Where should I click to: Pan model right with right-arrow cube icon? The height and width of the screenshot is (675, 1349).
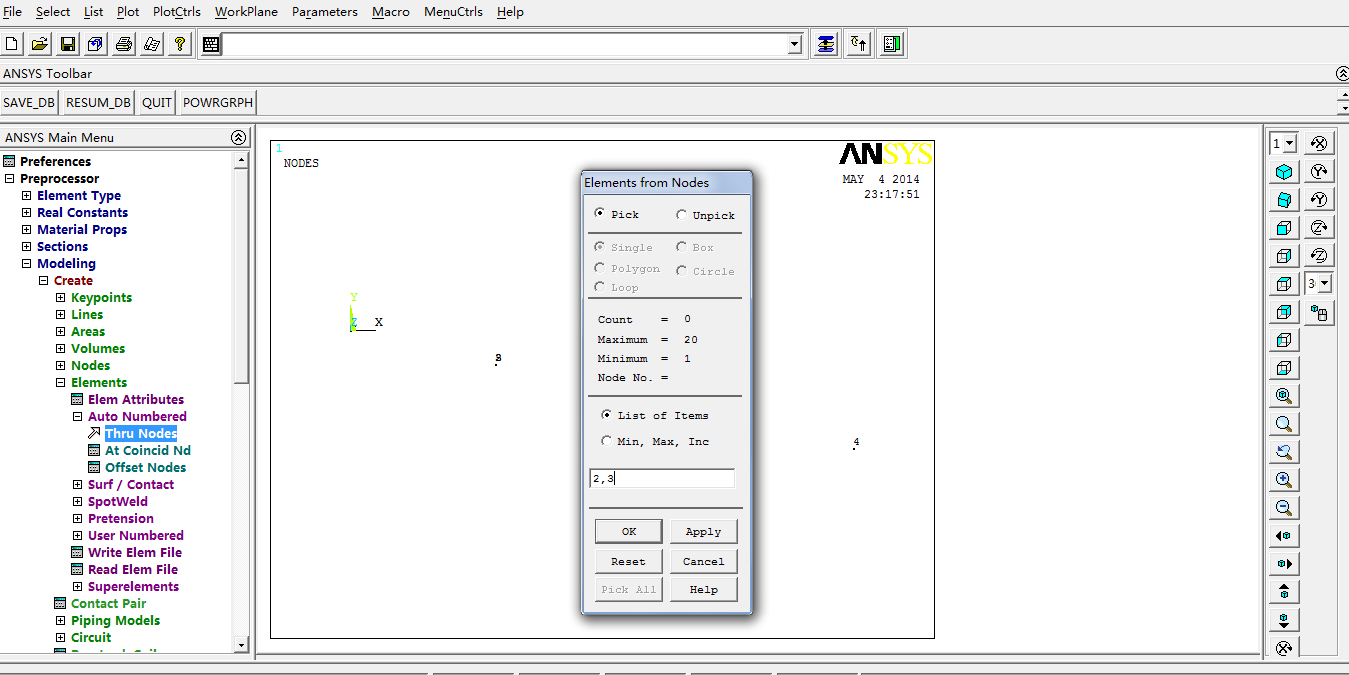tap(1284, 564)
